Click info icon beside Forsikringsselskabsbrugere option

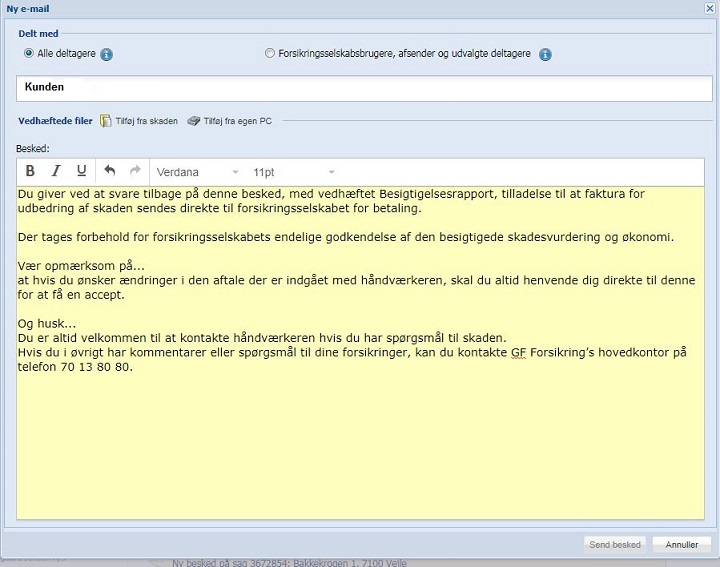coord(545,55)
